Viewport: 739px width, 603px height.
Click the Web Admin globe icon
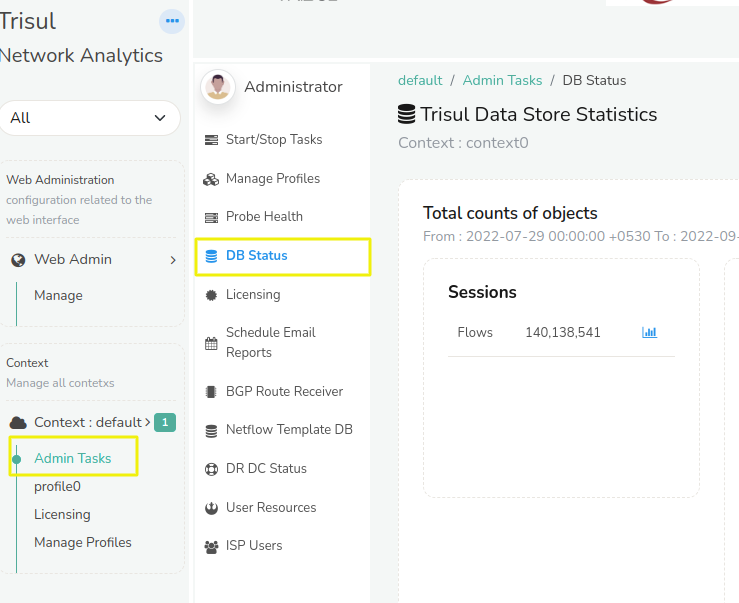click(x=18, y=260)
